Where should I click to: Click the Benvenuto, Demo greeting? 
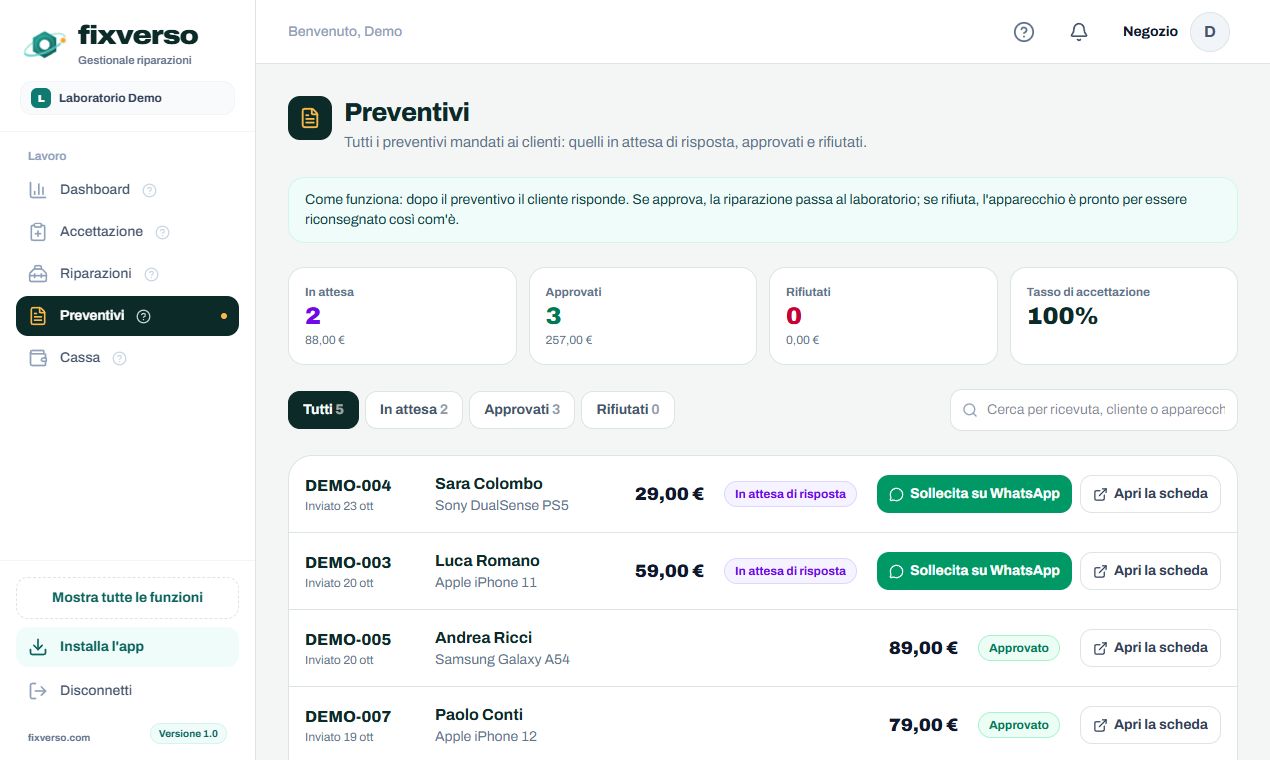coord(345,32)
